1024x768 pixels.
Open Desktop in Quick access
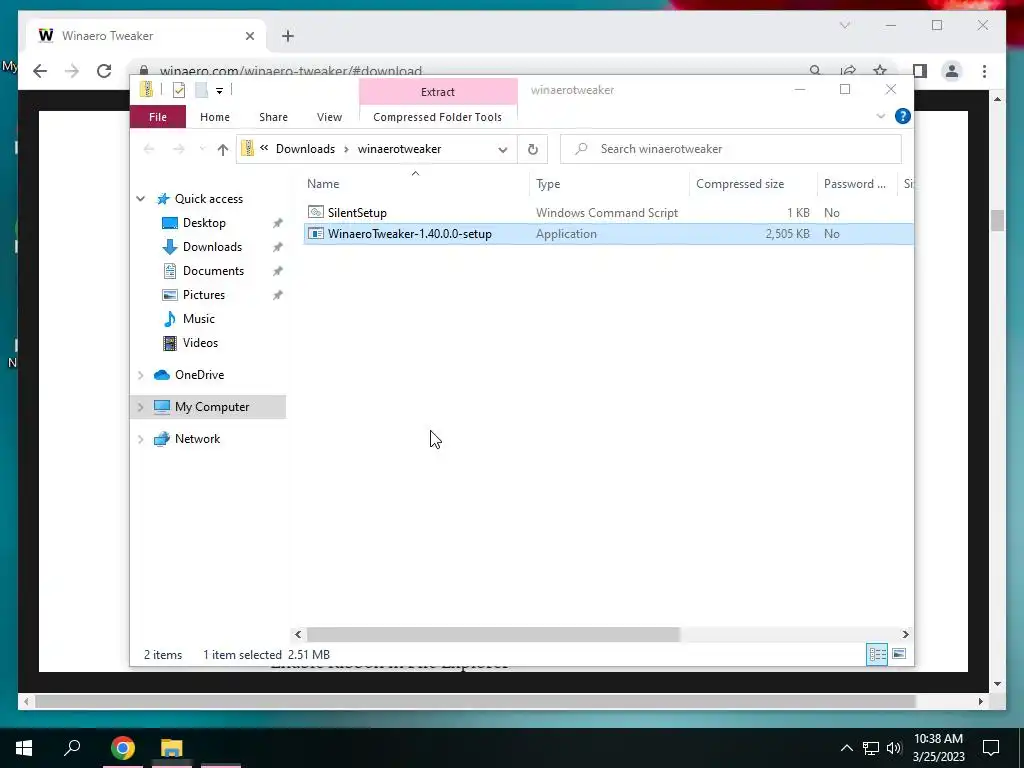pyautogui.click(x=204, y=223)
